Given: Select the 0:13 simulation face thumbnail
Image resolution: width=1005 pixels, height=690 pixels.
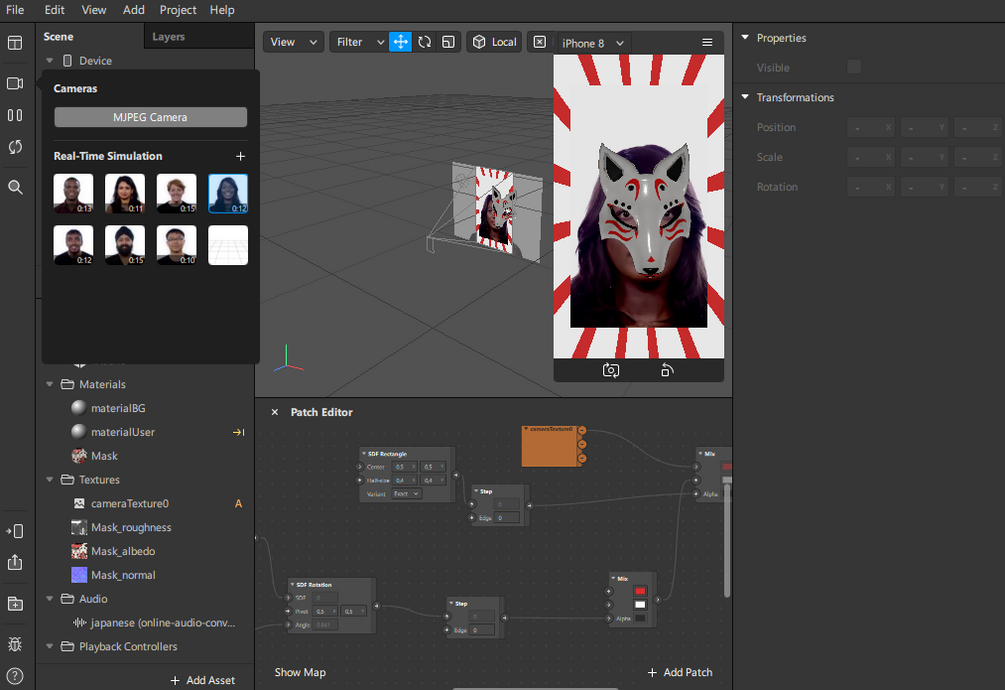Looking at the screenshot, I should (74, 193).
